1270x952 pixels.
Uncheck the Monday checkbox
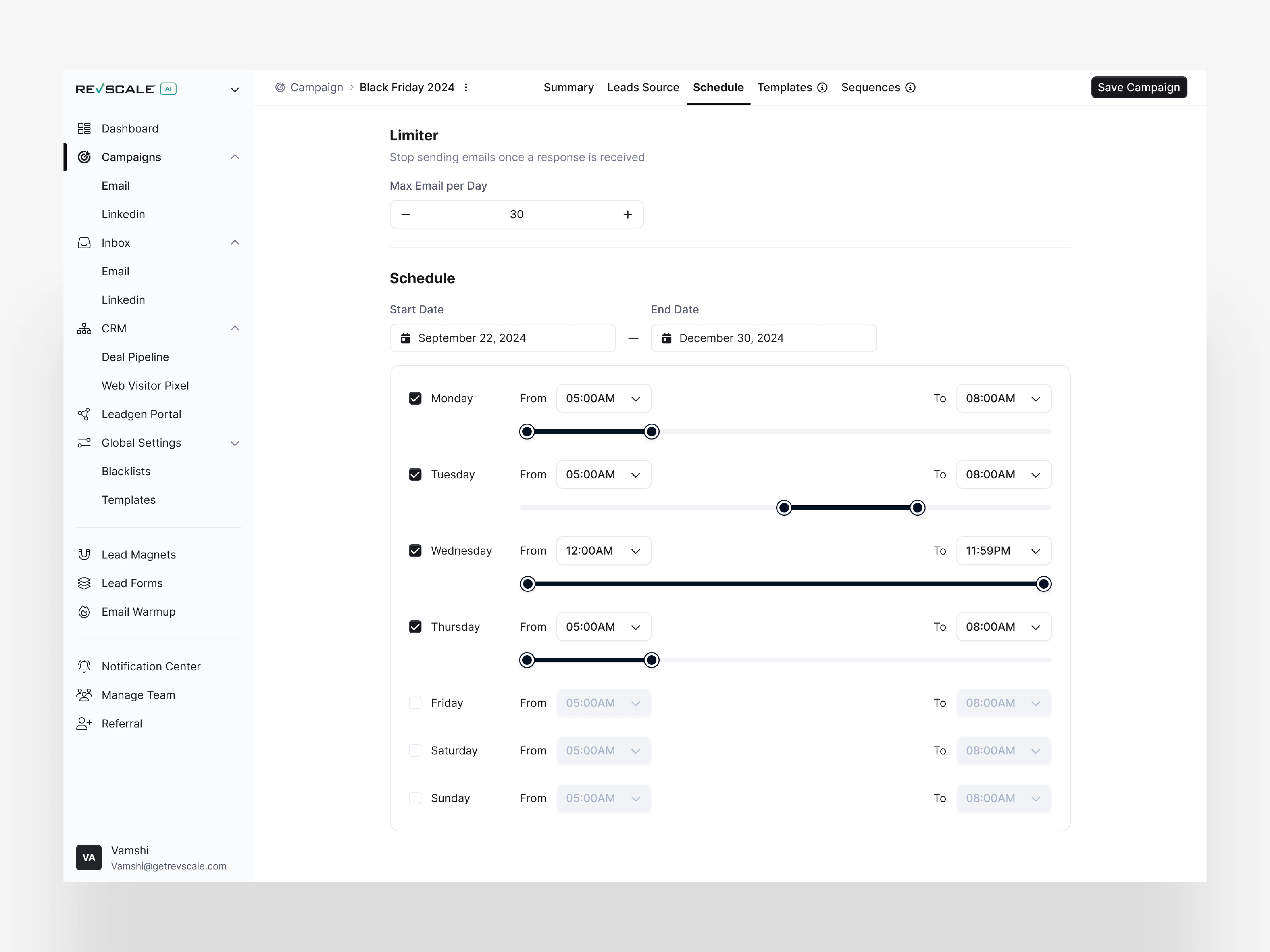415,398
